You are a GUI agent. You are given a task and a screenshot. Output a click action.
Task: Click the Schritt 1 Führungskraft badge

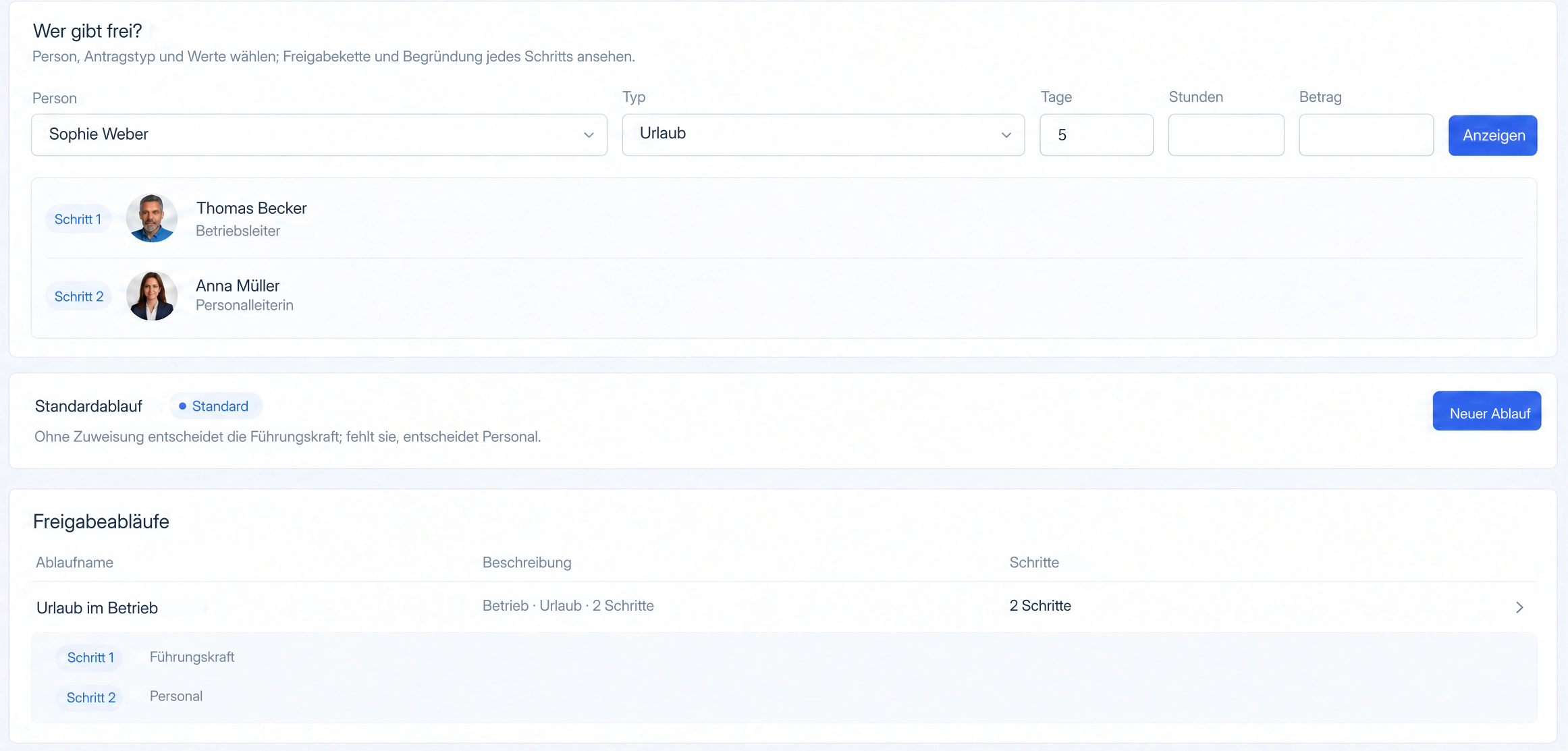[x=90, y=658]
